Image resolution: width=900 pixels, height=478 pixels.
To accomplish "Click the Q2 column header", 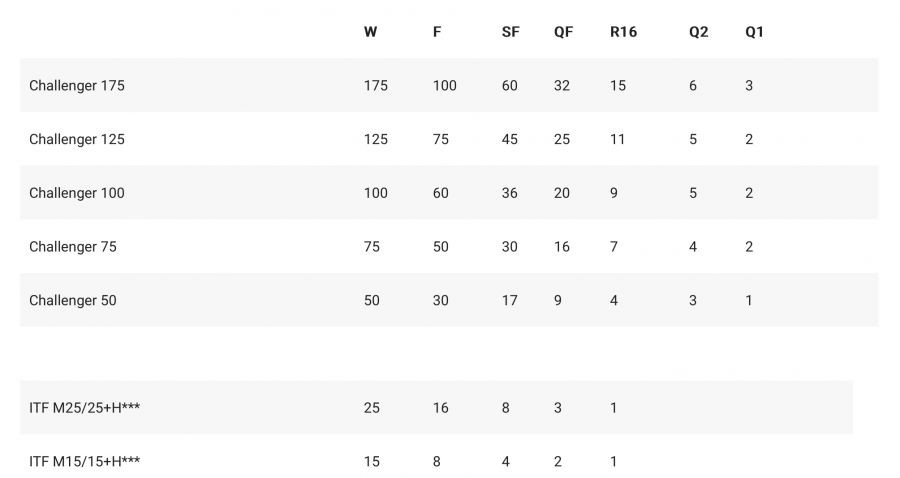I will [698, 32].
